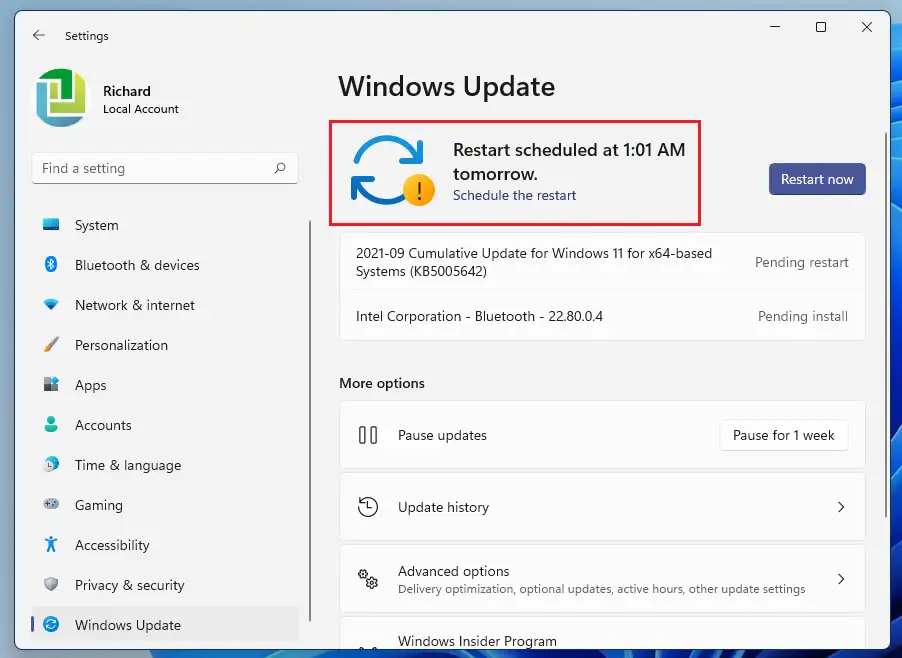Maximize the Settings window

tap(821, 26)
